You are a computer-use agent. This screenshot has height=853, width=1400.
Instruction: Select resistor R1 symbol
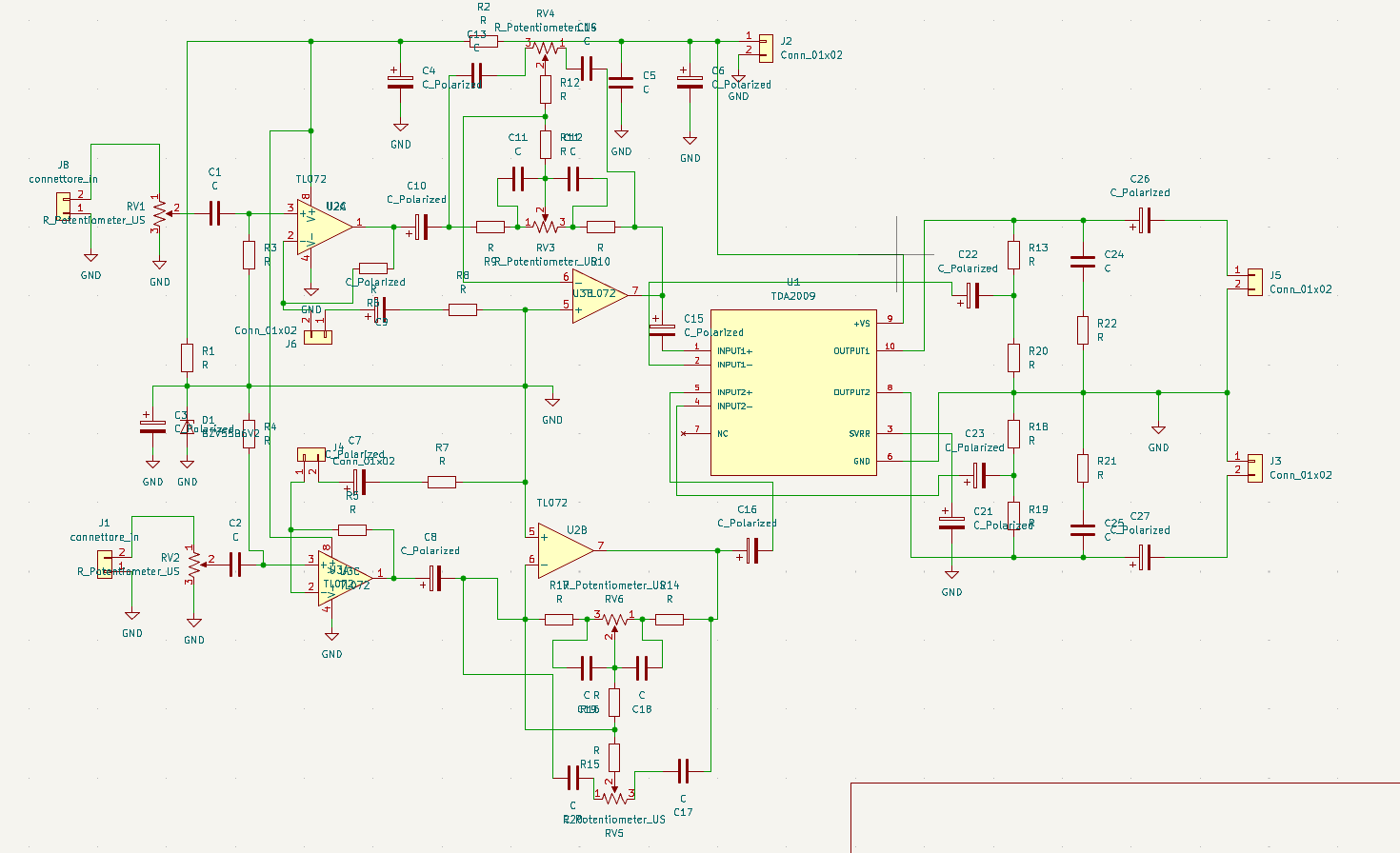click(187, 358)
